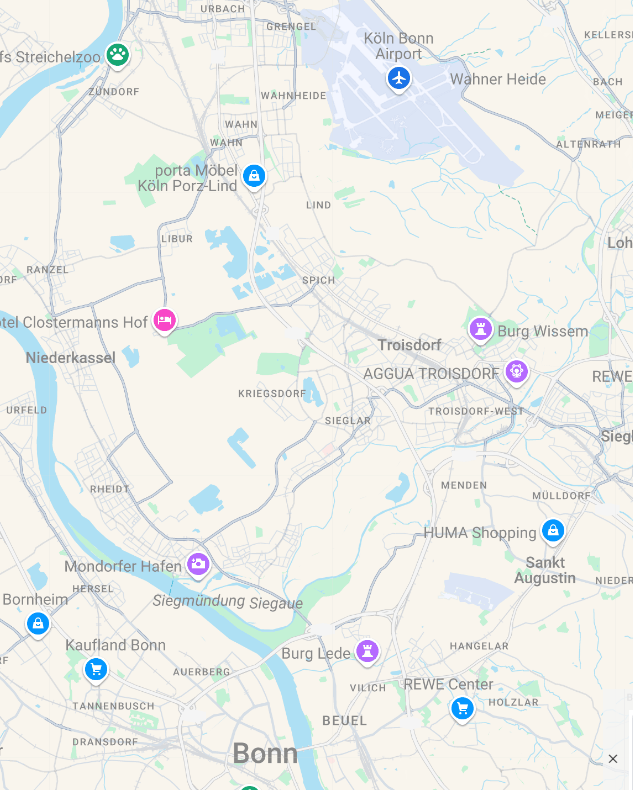The image size is (633, 790).
Task: Click the Wahner Heide label
Action: pos(498,79)
